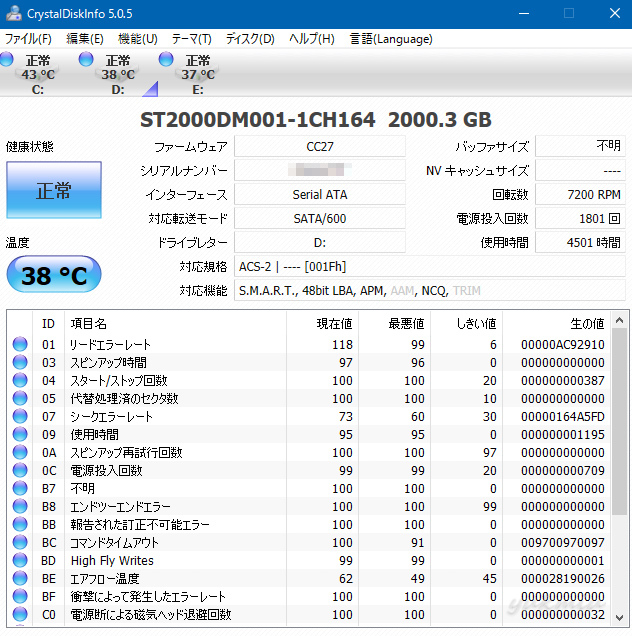Screen dimensions: 632x636
Task: Click the scrollbar up arrow in attribute list
Action: tap(619, 320)
